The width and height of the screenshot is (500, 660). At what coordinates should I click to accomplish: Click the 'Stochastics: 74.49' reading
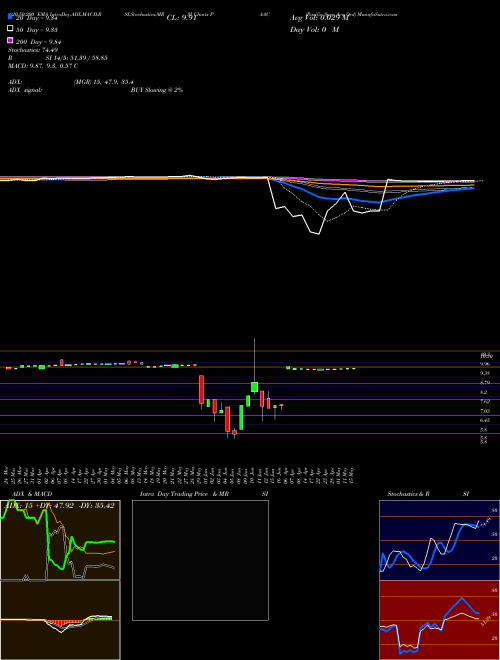(x=33, y=50)
